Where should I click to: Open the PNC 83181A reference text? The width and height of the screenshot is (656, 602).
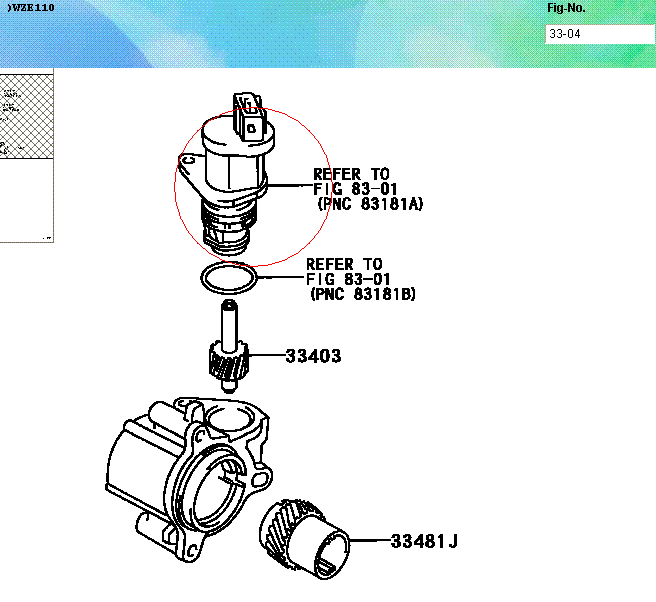click(370, 203)
